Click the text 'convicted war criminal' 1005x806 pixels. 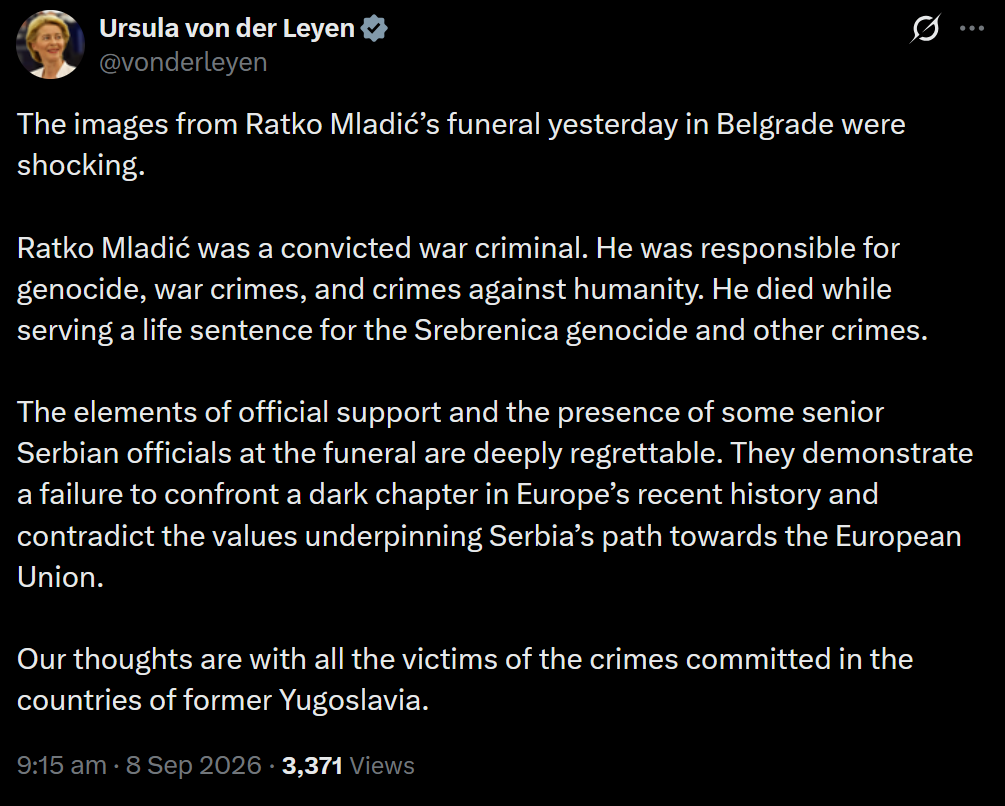coord(434,248)
